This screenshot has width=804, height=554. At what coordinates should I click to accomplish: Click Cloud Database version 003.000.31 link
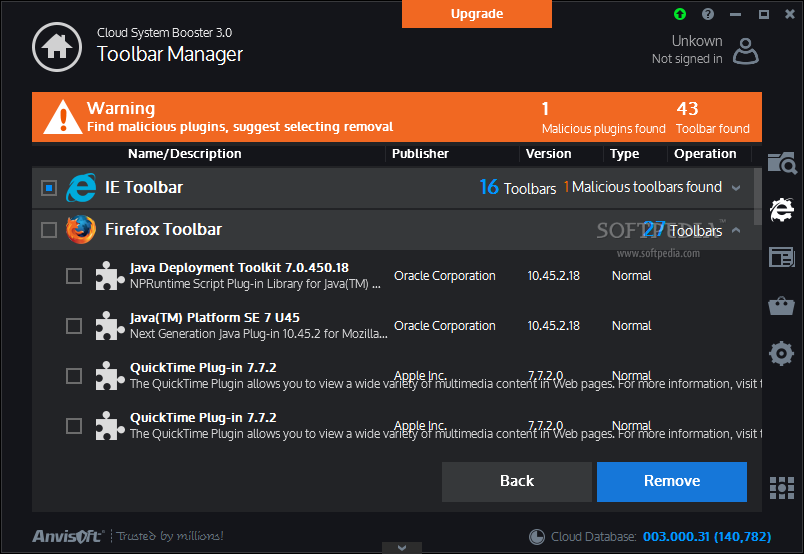point(707,537)
